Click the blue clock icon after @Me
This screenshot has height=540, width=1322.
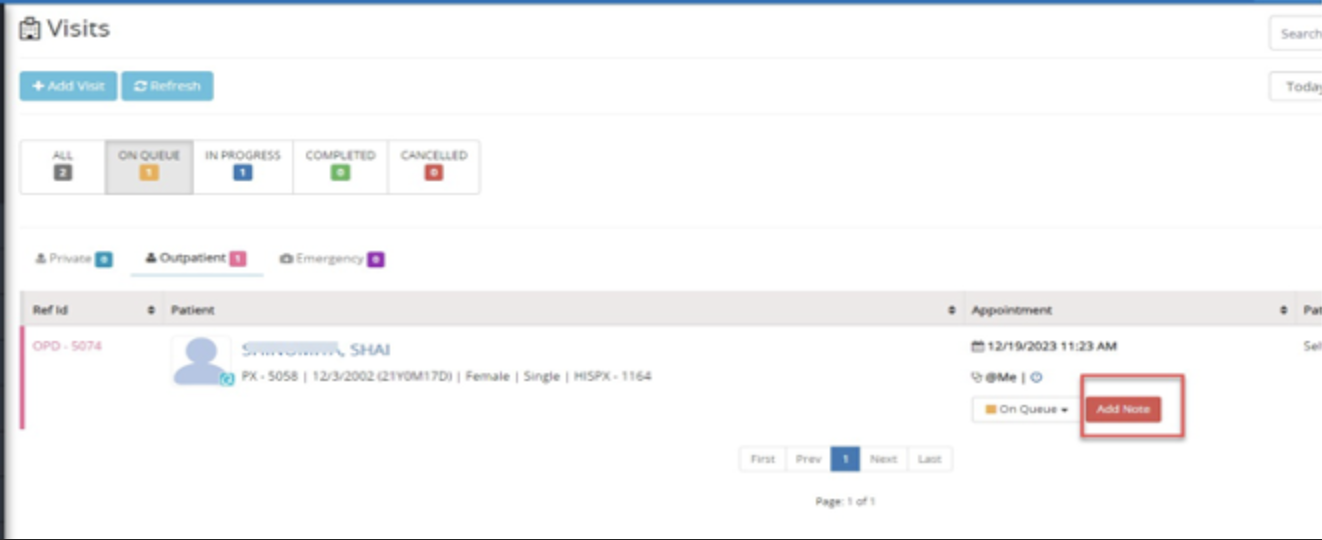click(x=1037, y=378)
